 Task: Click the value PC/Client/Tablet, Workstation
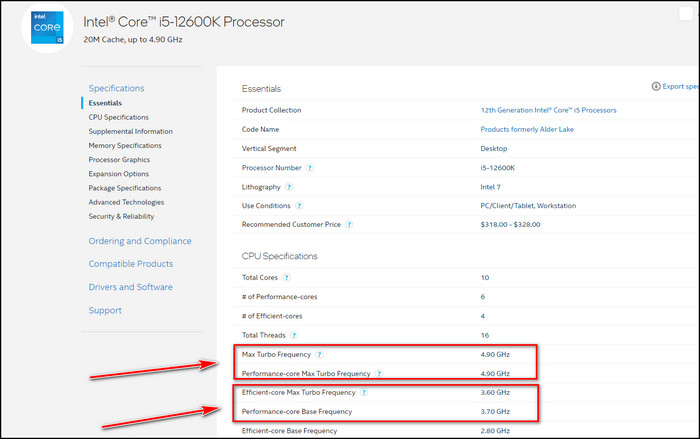[x=528, y=206]
